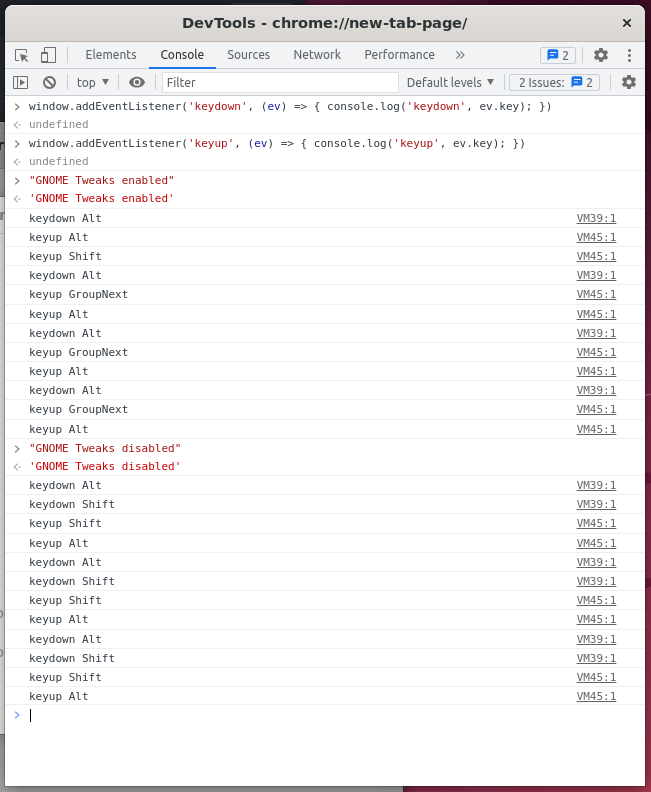Select the first 'undefined' result line
The height and width of the screenshot is (792, 651).
59,124
